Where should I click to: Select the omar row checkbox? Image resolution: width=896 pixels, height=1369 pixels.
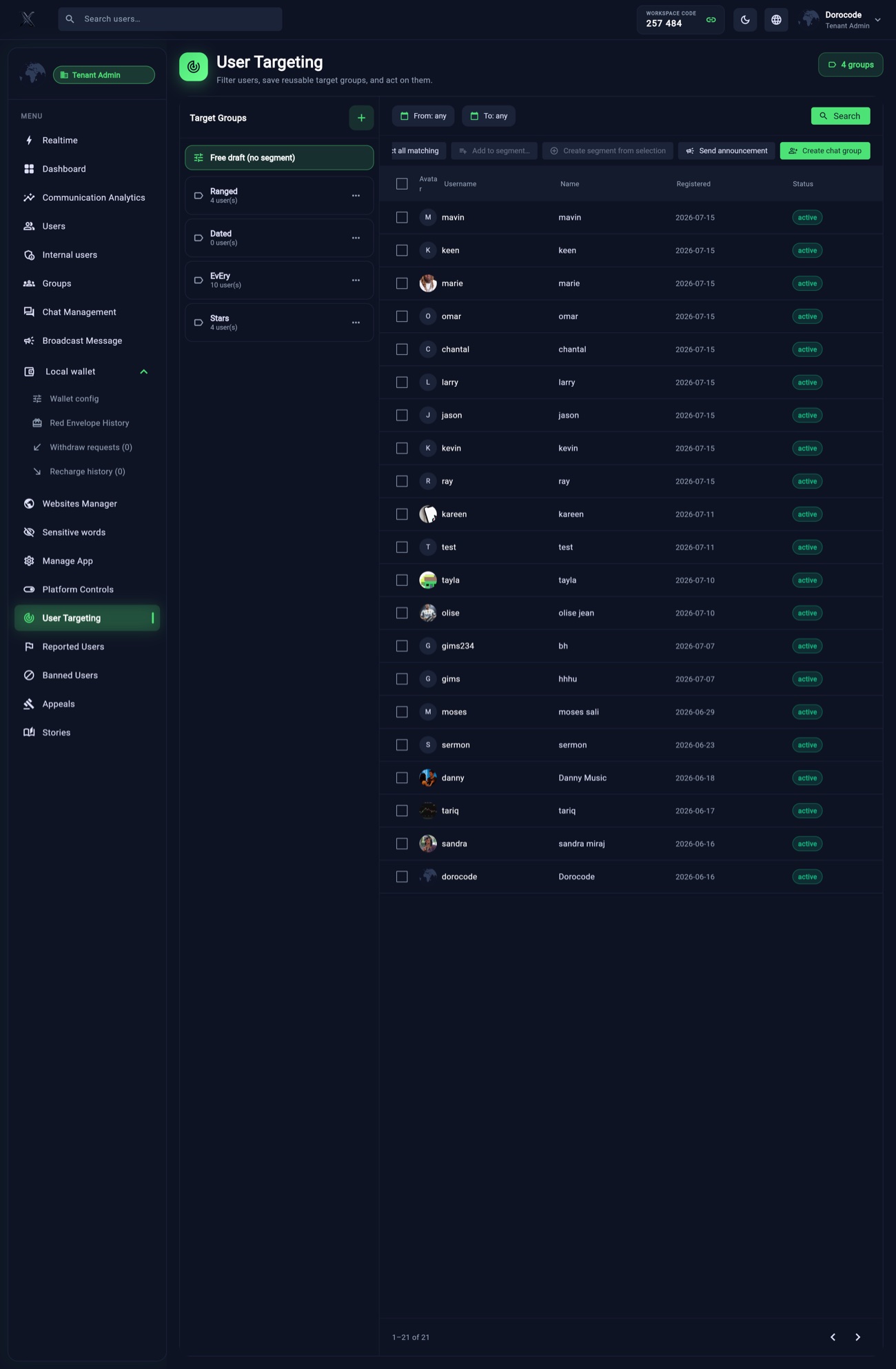(402, 316)
